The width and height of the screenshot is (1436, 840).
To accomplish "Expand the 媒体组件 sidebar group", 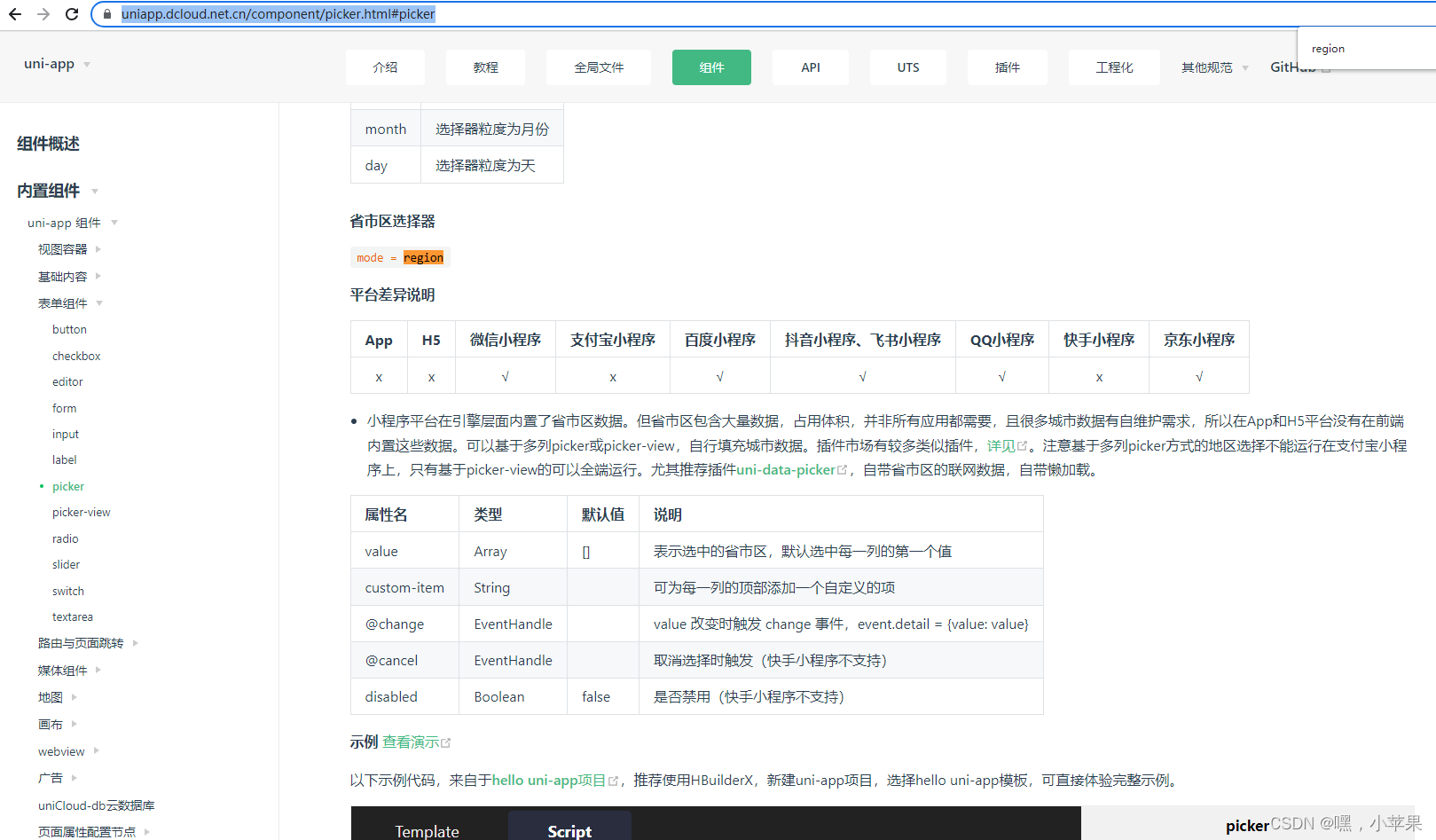I will tap(69, 671).
